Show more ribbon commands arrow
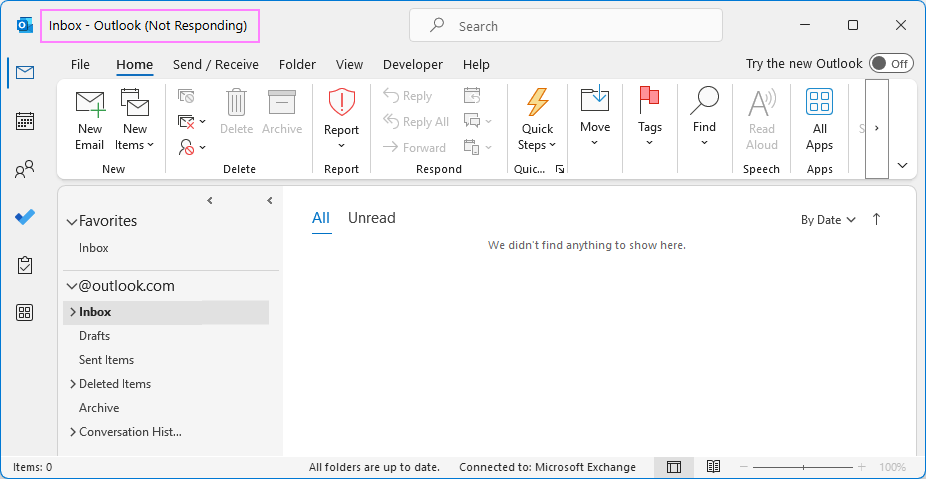This screenshot has width=926, height=479. [877, 128]
